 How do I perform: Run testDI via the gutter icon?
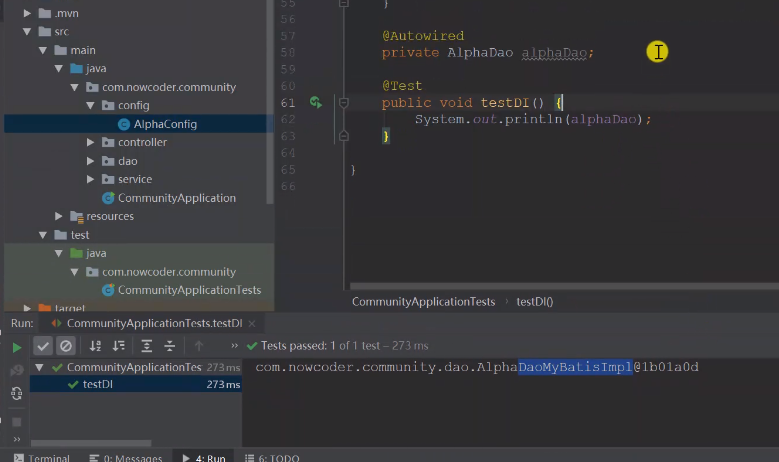click(316, 102)
